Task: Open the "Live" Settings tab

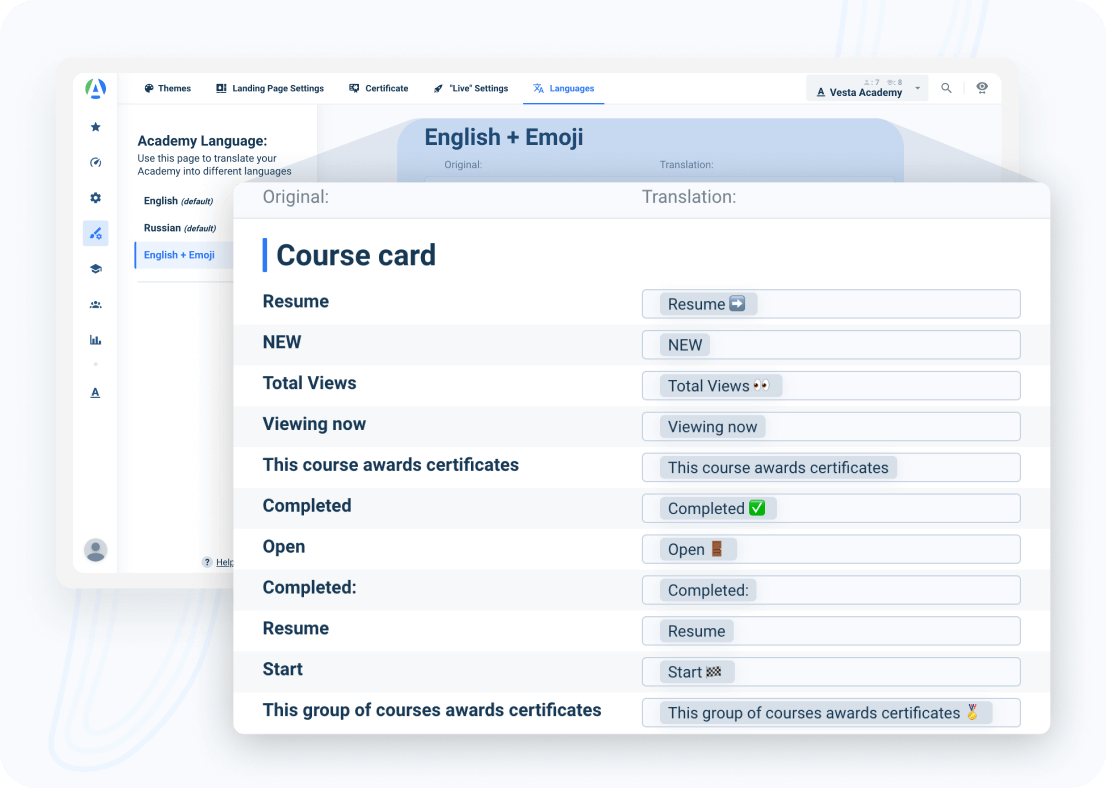Action: coord(471,88)
